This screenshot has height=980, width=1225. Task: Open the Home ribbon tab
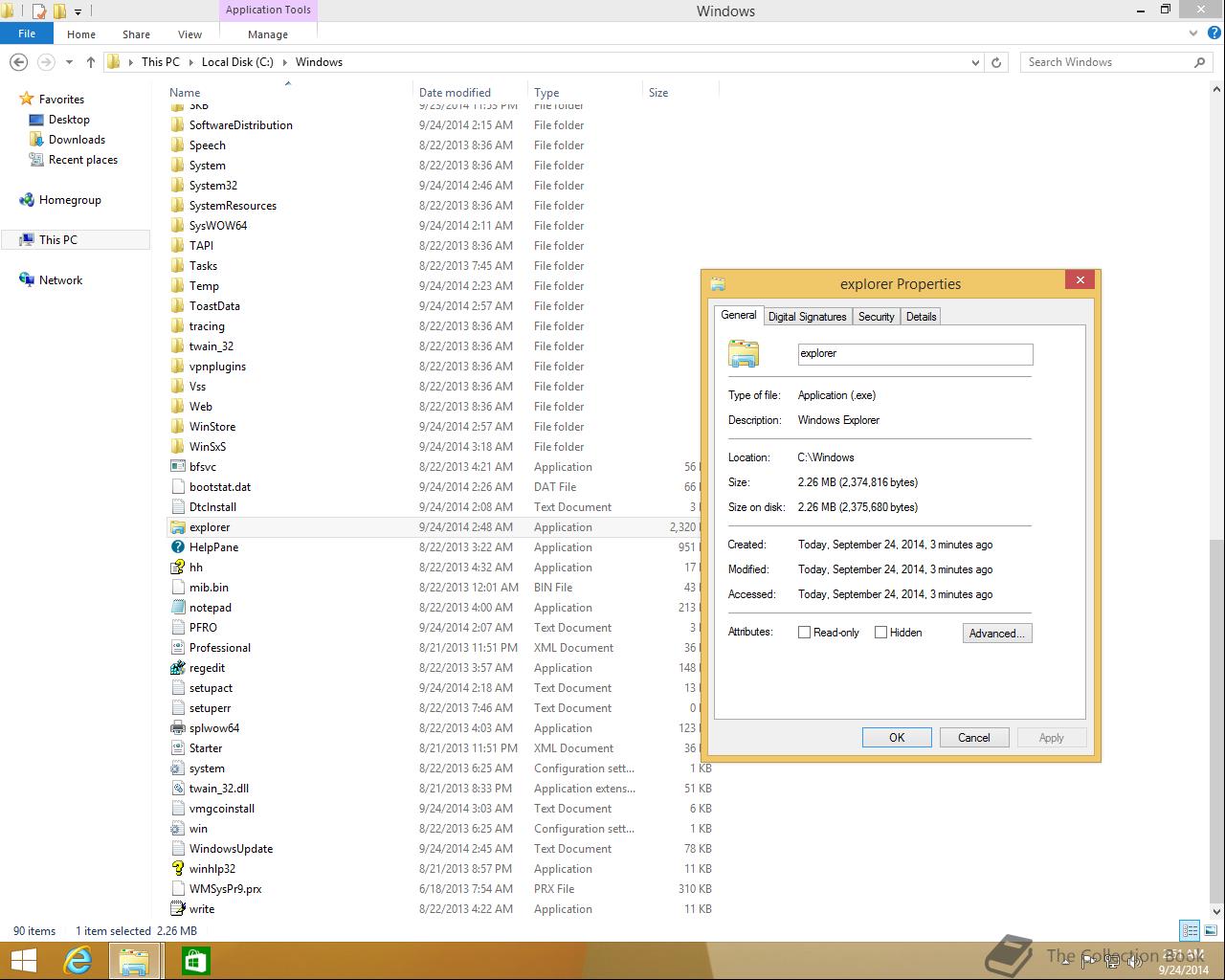pyautogui.click(x=81, y=34)
